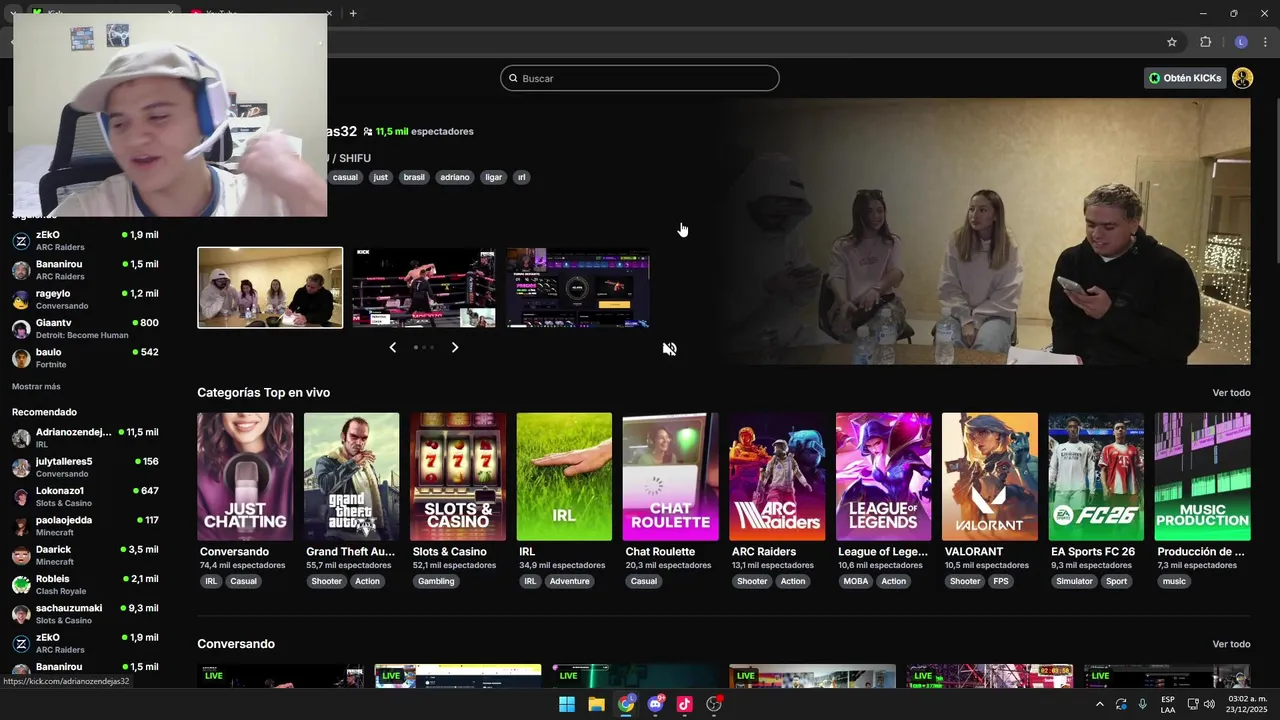Click the music tag
This screenshot has height=720, width=1280.
[1174, 581]
